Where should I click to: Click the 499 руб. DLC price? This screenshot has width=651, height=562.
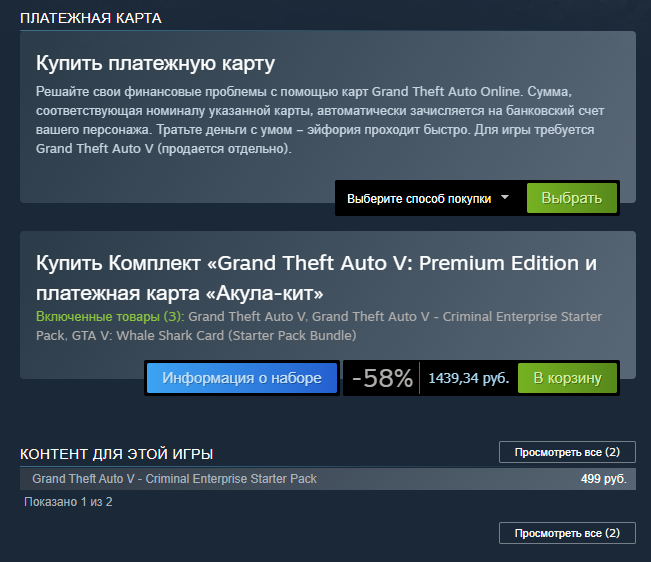pyautogui.click(x=603, y=479)
